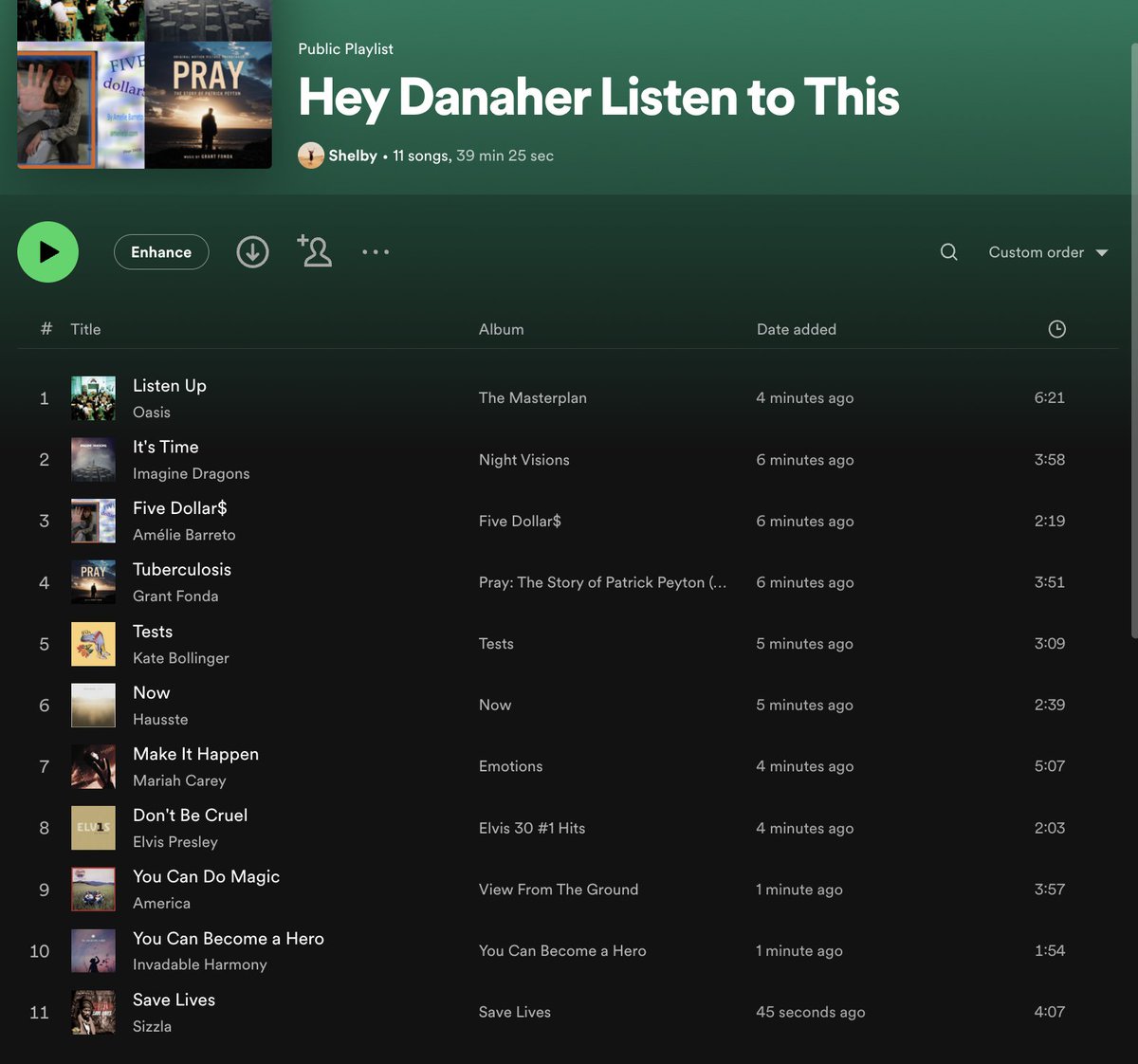1138x1064 pixels.
Task: Download the playlist with the arrow icon
Action: 252,252
